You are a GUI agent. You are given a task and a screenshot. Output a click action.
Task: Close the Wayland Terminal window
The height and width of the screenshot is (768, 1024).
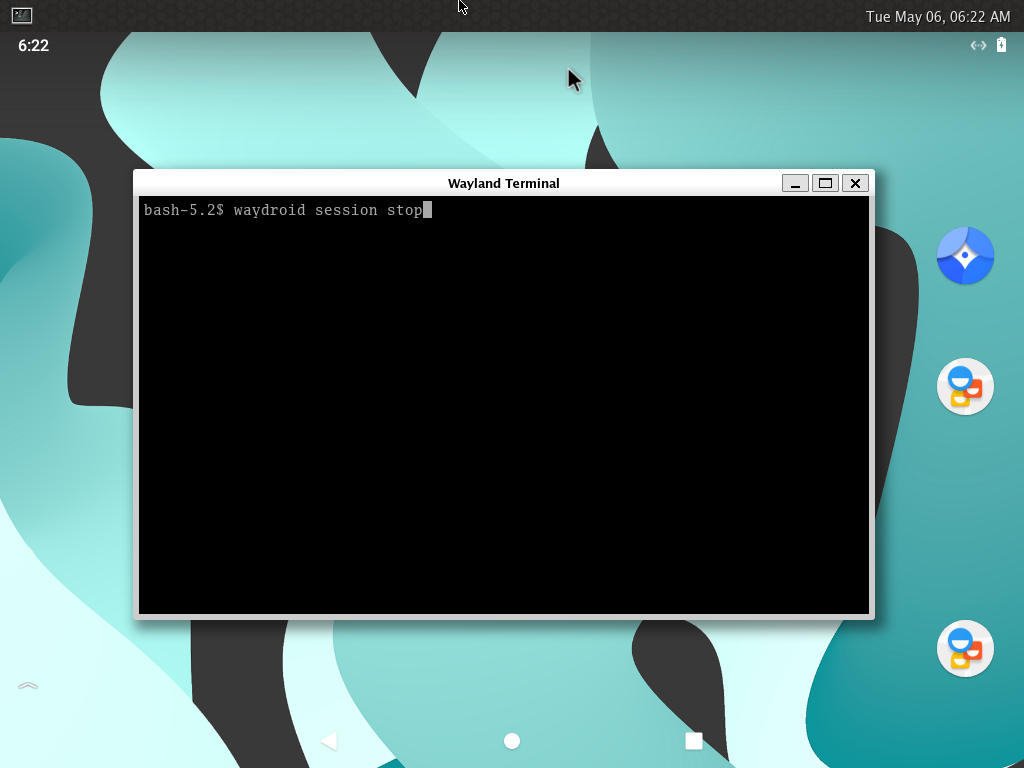pyautogui.click(x=855, y=183)
